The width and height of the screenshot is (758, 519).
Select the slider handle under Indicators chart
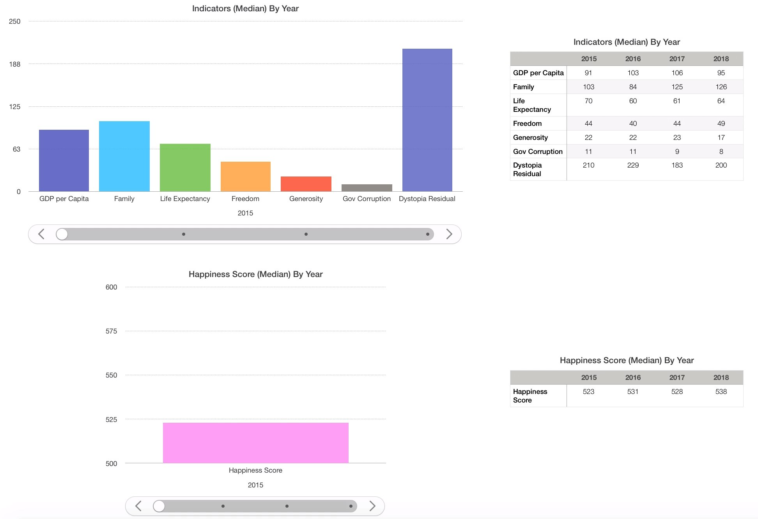(x=62, y=234)
